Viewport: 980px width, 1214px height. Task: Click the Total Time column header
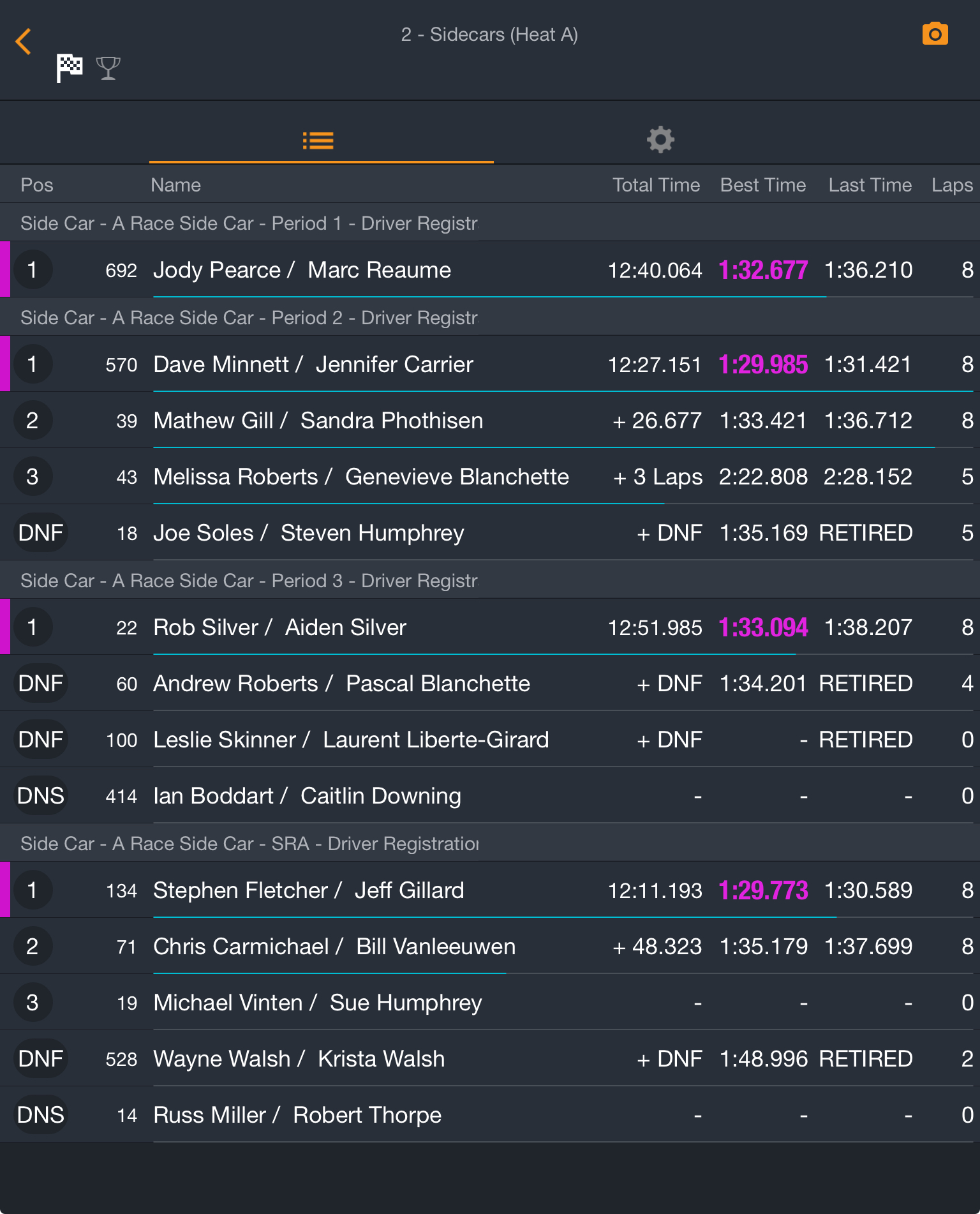tap(656, 185)
